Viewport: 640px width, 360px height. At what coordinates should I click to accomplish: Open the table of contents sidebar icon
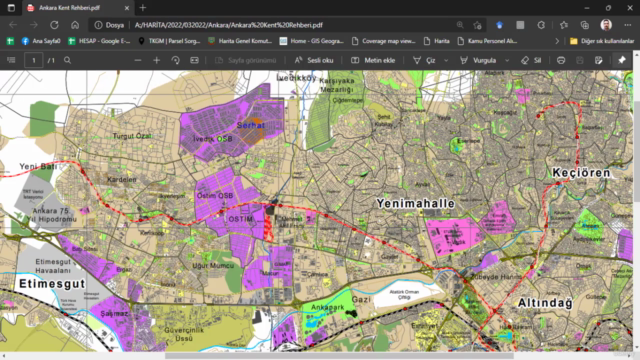(x=11, y=60)
